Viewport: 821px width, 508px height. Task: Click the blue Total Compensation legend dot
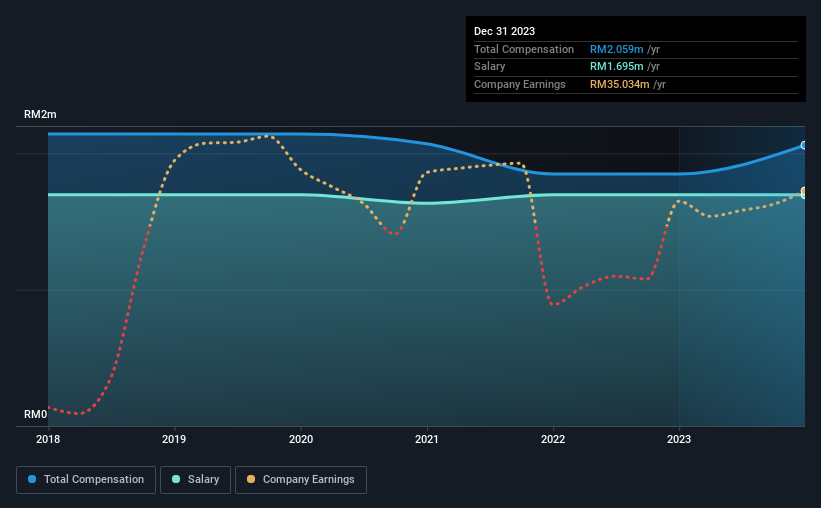[x=32, y=479]
